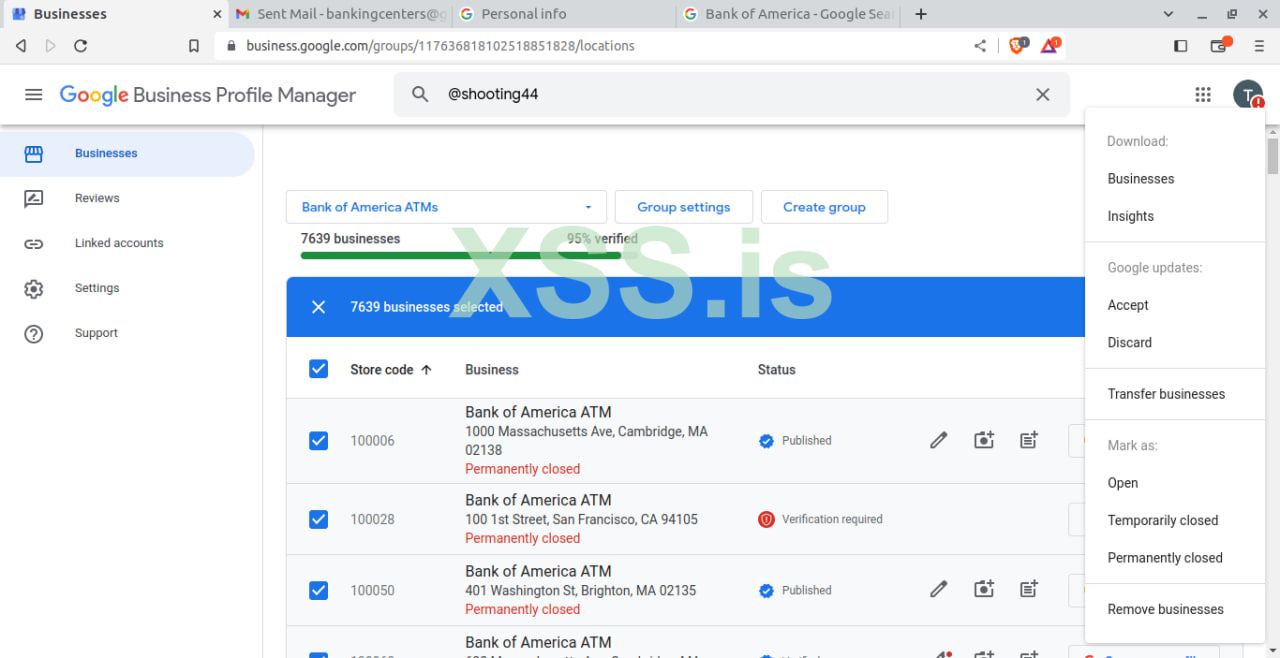
Task: Toggle the browser sidebar panel icon
Action: coord(1180,45)
